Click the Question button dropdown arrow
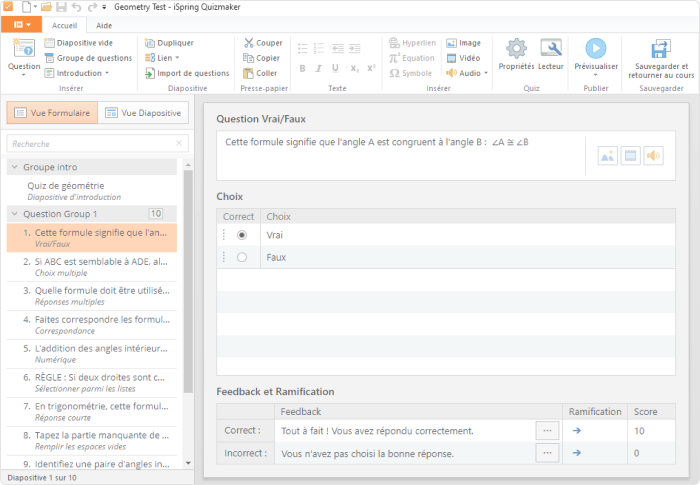This screenshot has width=700, height=485. point(24,75)
